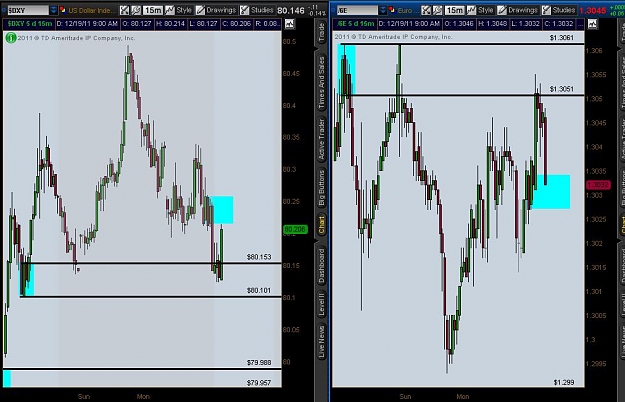Open the Active Trader sidebar tab
This screenshot has width=625, height=402.
(x=321, y=139)
